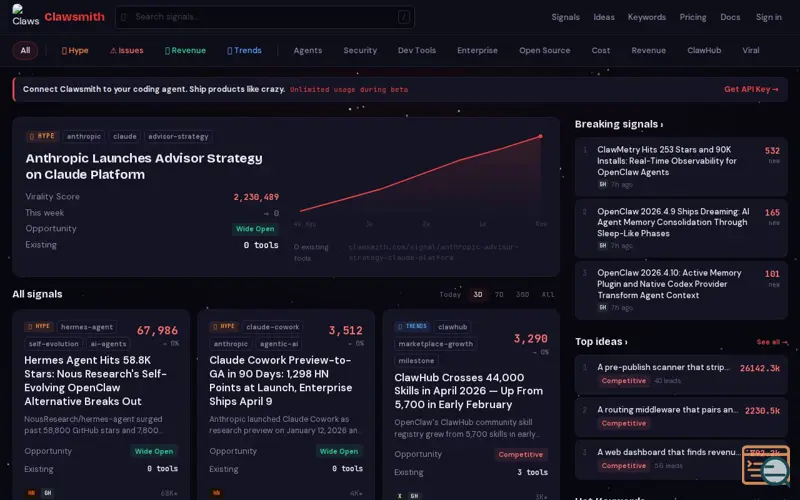Image resolution: width=800 pixels, height=500 pixels.
Task: Click the HYPE badge on Anthropic Advisor card
Action: click(42, 137)
